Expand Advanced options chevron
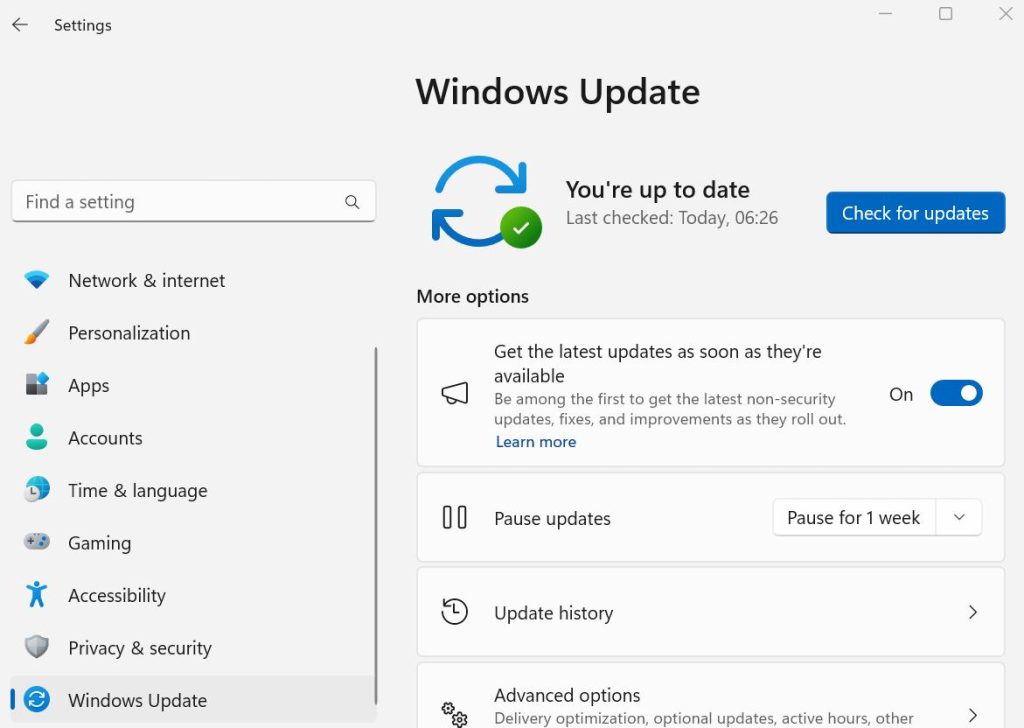The height and width of the screenshot is (728, 1024). [x=972, y=713]
